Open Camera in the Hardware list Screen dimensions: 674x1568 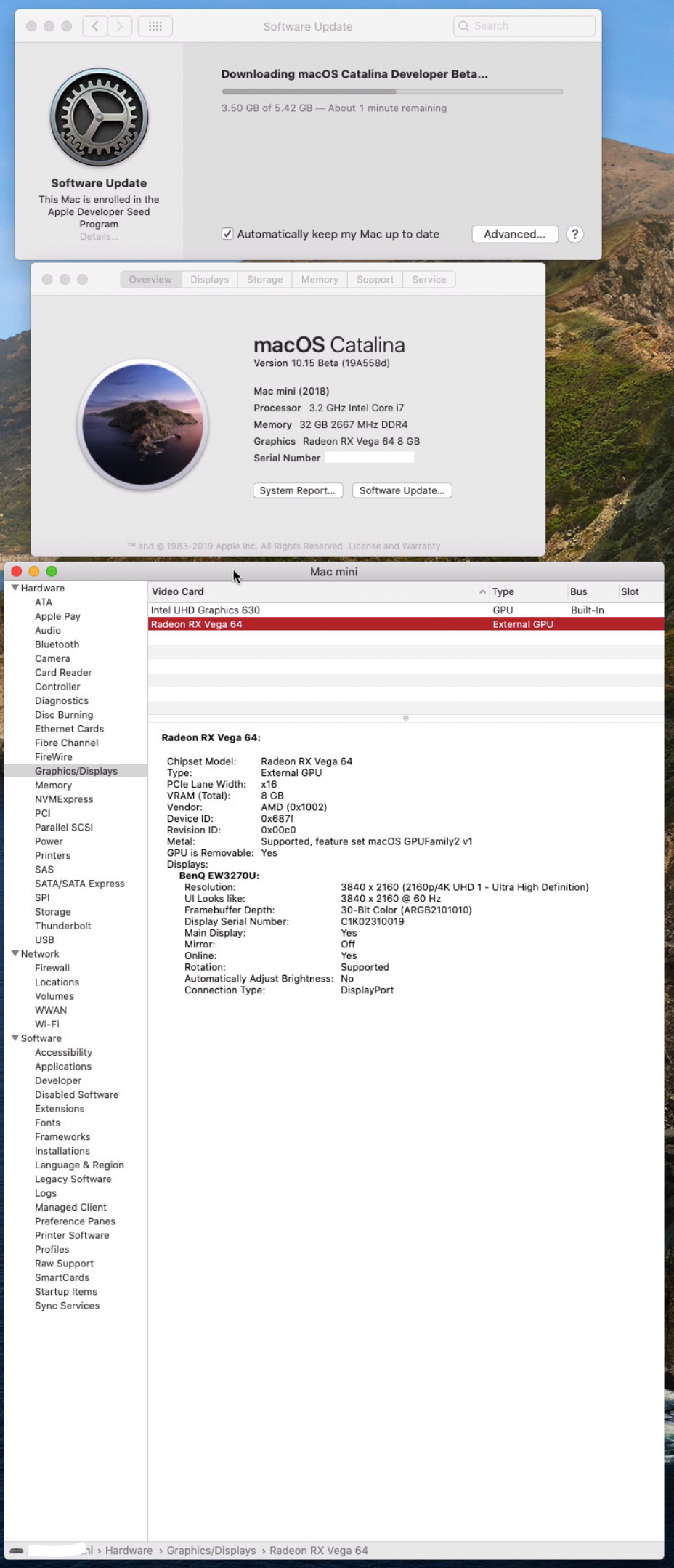tap(52, 658)
